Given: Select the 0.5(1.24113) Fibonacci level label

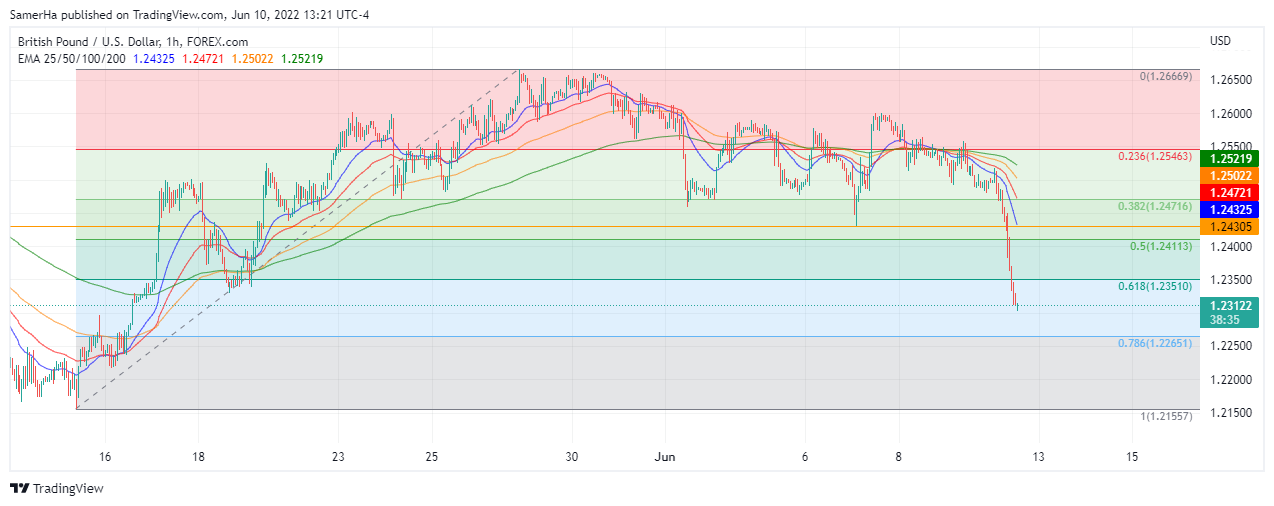Looking at the screenshot, I should [x=1160, y=246].
